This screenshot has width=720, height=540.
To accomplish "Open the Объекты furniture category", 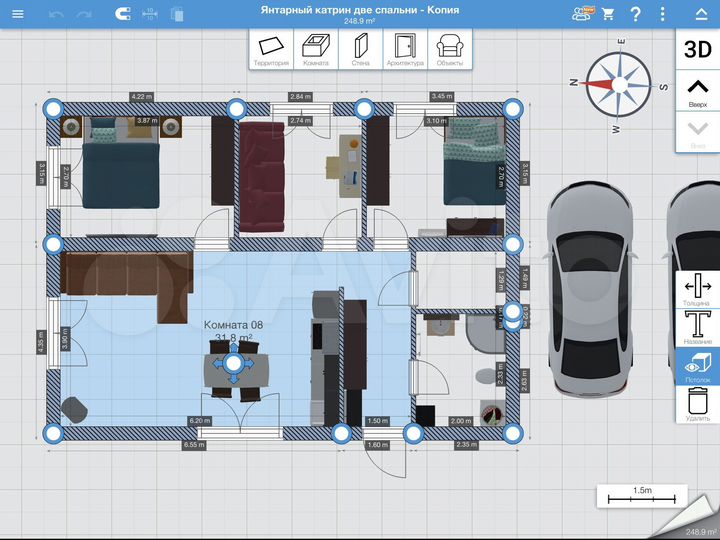I will point(450,49).
